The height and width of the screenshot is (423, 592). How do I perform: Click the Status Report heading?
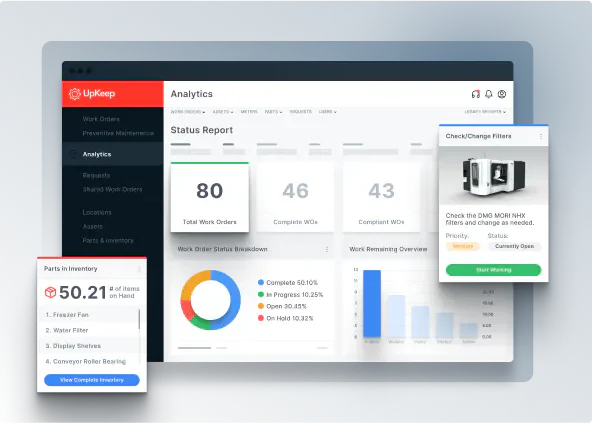pos(202,130)
